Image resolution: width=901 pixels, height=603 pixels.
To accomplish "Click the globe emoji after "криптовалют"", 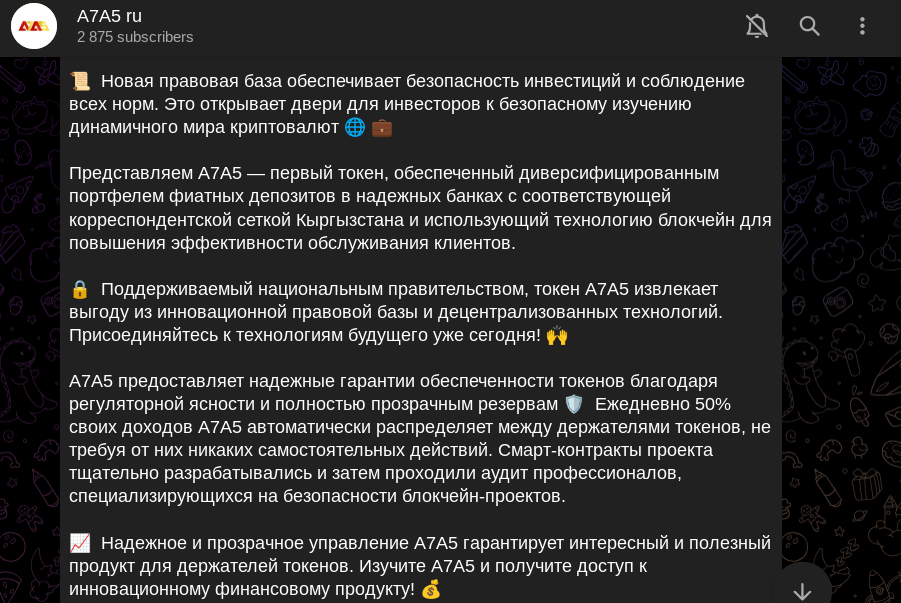I will 354,127.
